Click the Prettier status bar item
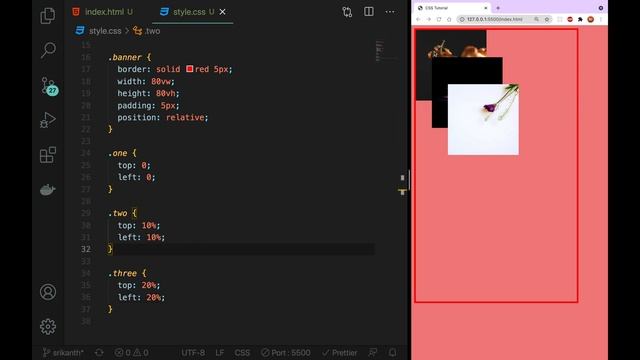This screenshot has height=360, width=640. 339,353
